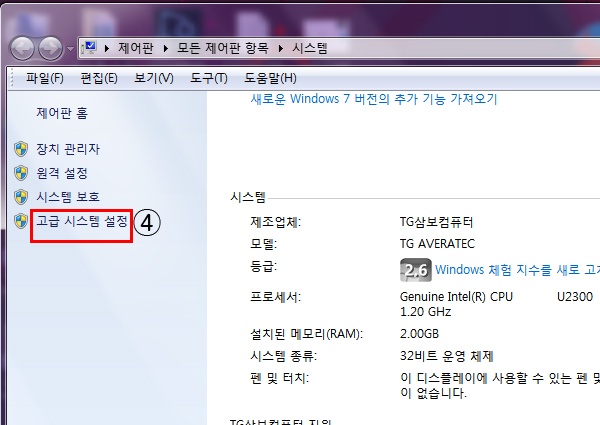Image resolution: width=600 pixels, height=425 pixels.
Task: Click shield icon beside 시스템 보호
Action: tap(21, 197)
